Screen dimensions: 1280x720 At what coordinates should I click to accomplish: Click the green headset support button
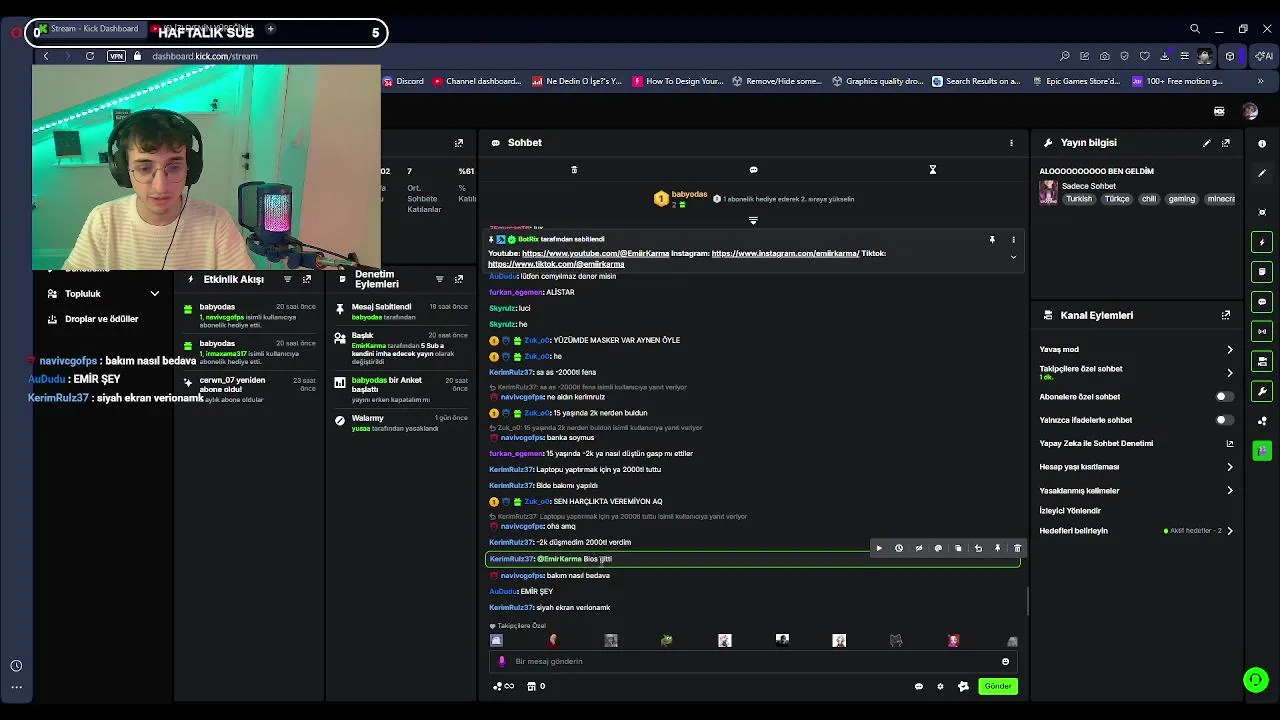[1255, 680]
